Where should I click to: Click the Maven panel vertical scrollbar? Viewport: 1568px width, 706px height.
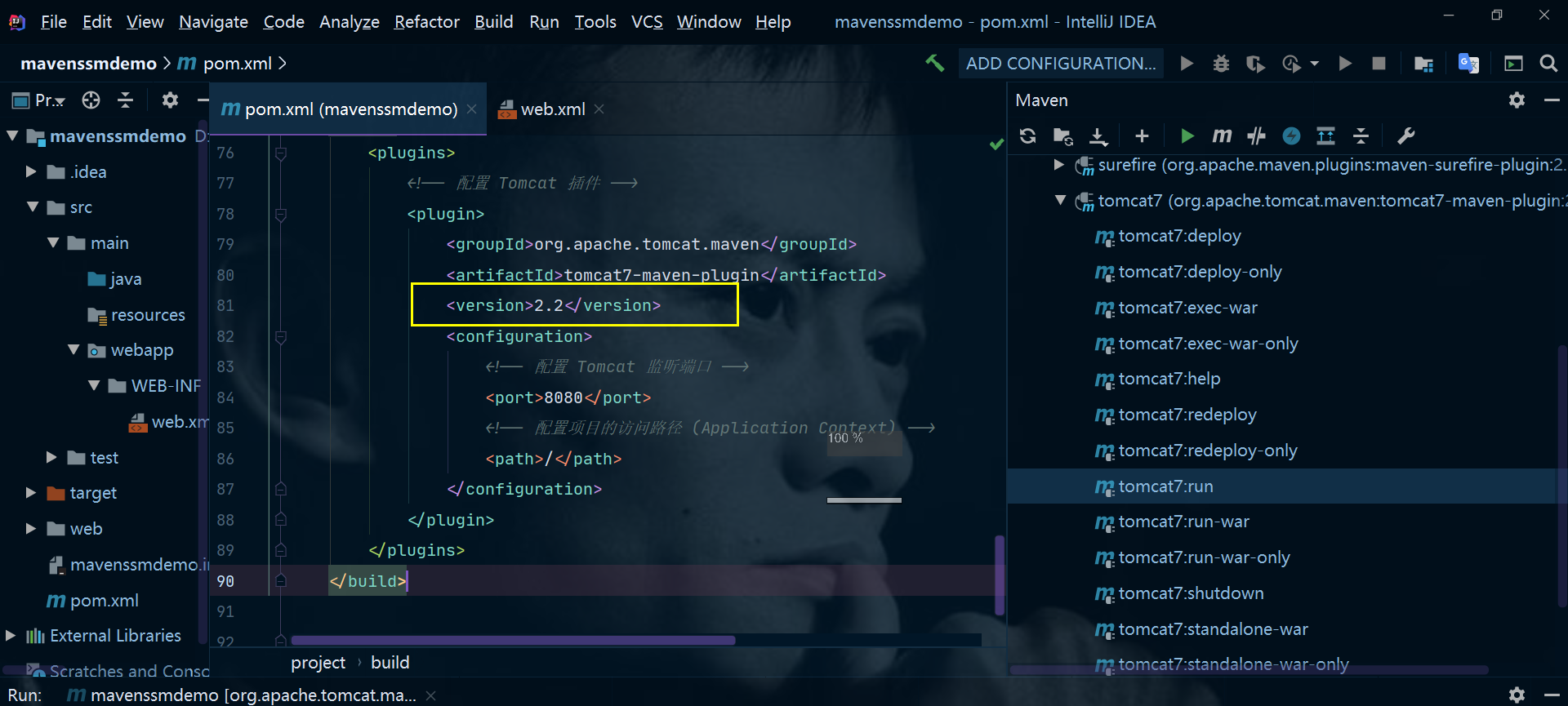tap(1562, 475)
